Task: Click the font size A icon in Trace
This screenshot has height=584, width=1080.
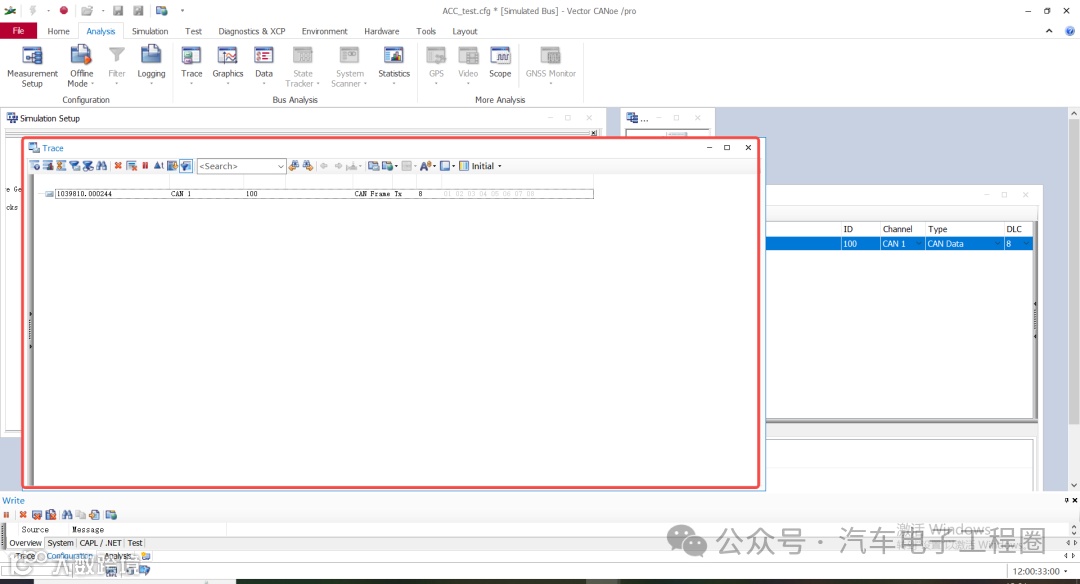Action: point(425,166)
